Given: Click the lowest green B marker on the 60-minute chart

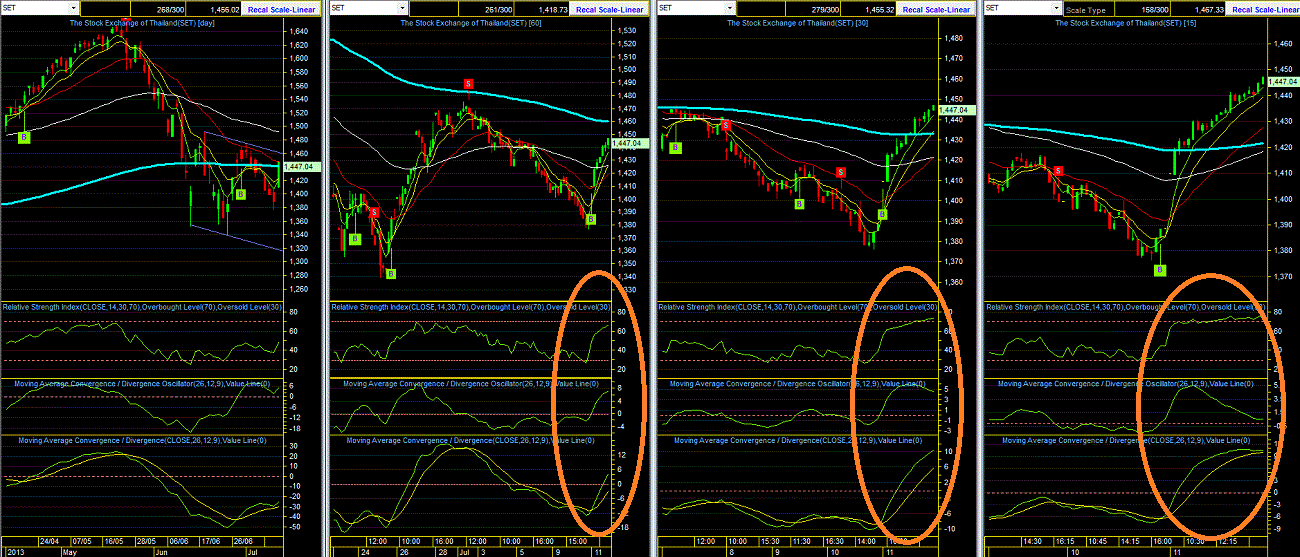Looking at the screenshot, I should pyautogui.click(x=391, y=273).
